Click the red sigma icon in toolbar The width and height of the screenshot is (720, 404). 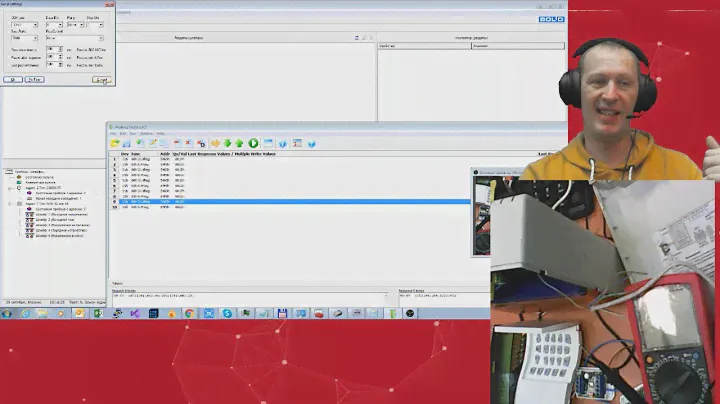(201, 144)
